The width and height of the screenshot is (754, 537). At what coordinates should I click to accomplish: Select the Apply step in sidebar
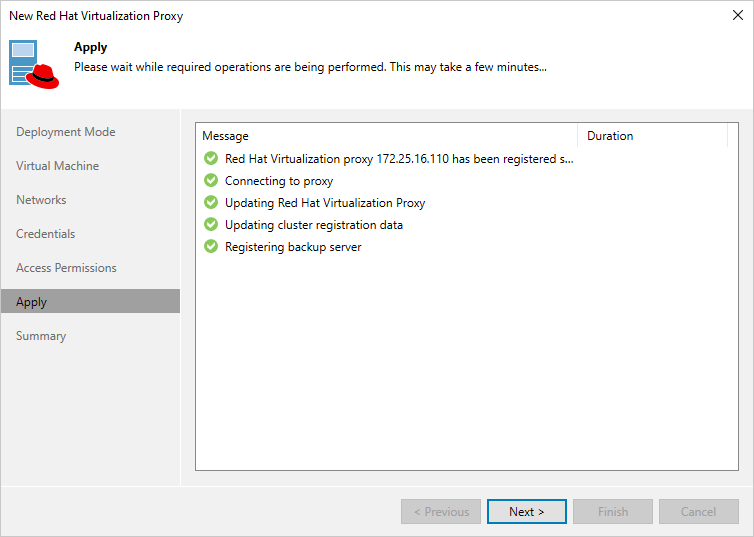tap(32, 302)
